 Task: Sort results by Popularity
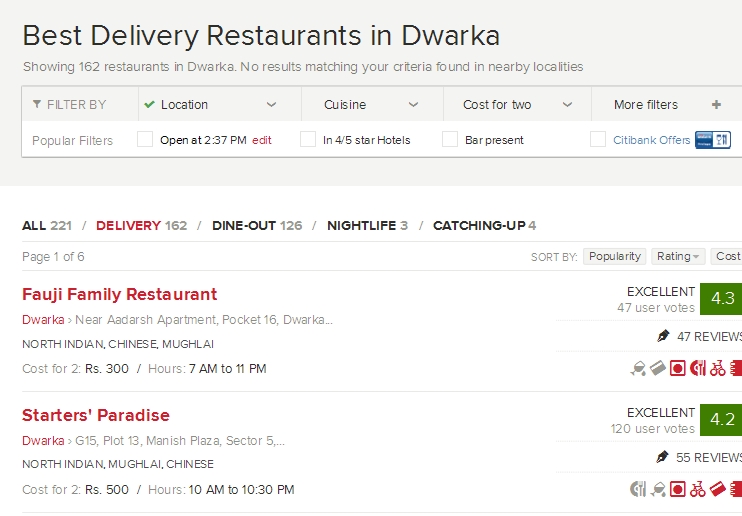click(x=614, y=257)
